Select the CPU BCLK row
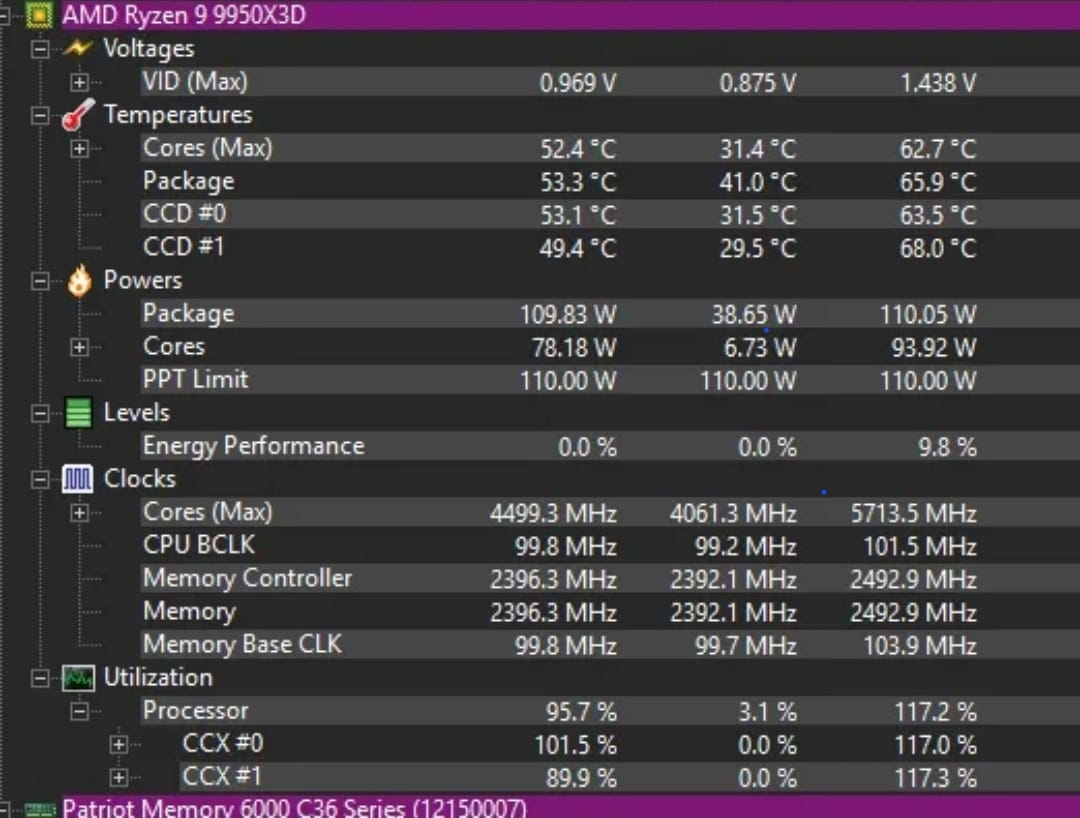This screenshot has height=818, width=1080. pyautogui.click(x=610, y=545)
